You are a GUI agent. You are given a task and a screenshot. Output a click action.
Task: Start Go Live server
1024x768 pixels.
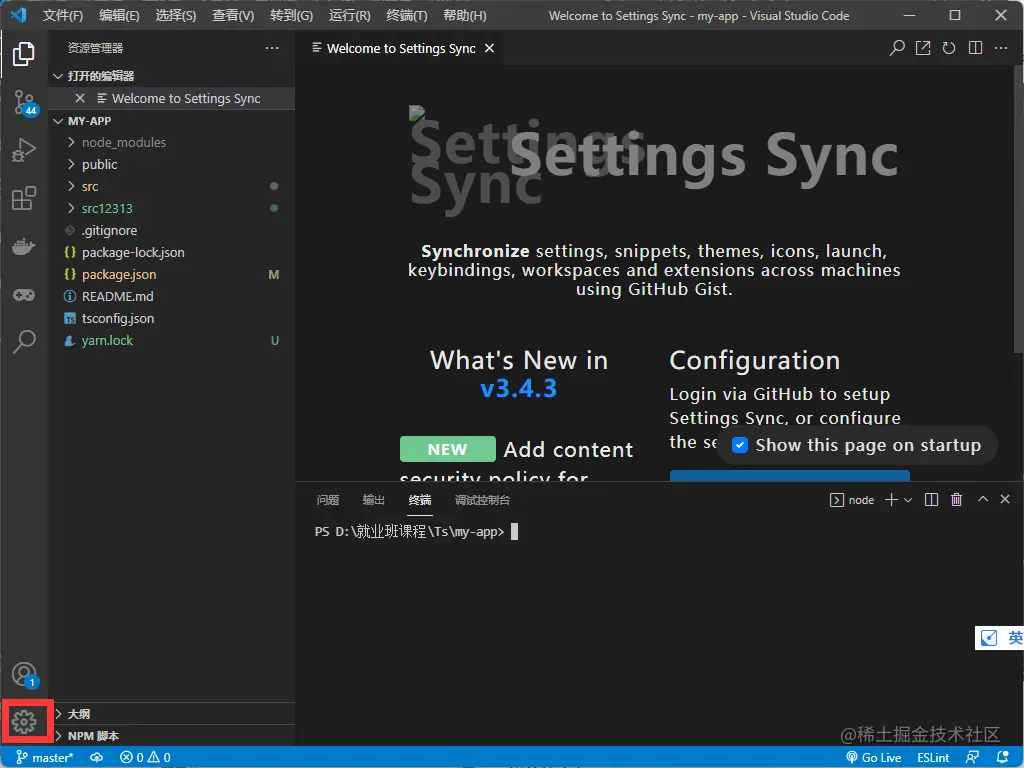(x=873, y=758)
